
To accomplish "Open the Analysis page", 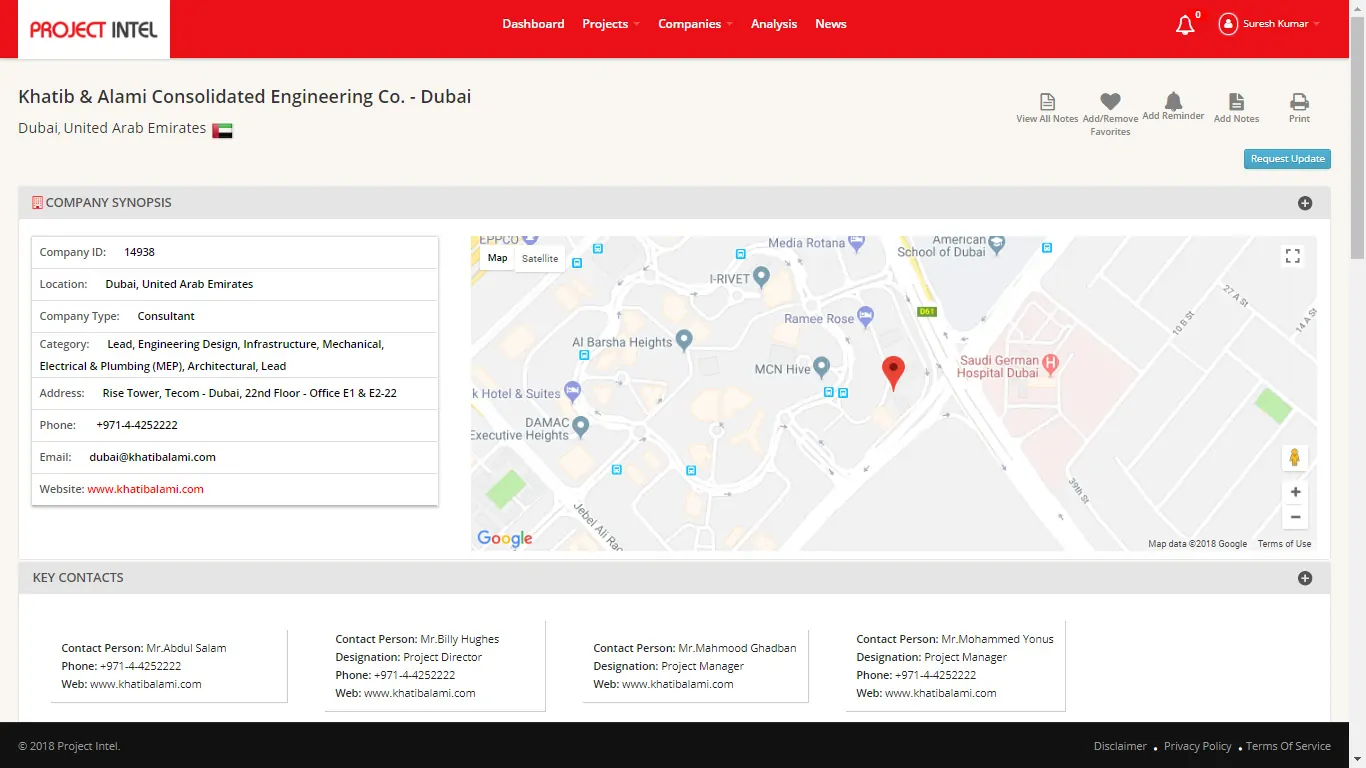I will coord(774,24).
